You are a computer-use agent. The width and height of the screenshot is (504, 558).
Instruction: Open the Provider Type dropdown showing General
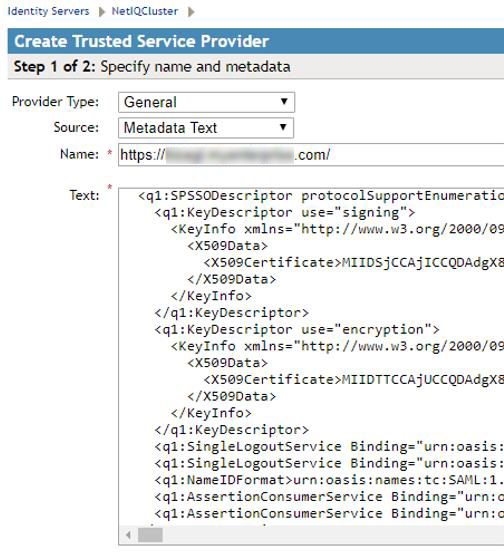206,102
